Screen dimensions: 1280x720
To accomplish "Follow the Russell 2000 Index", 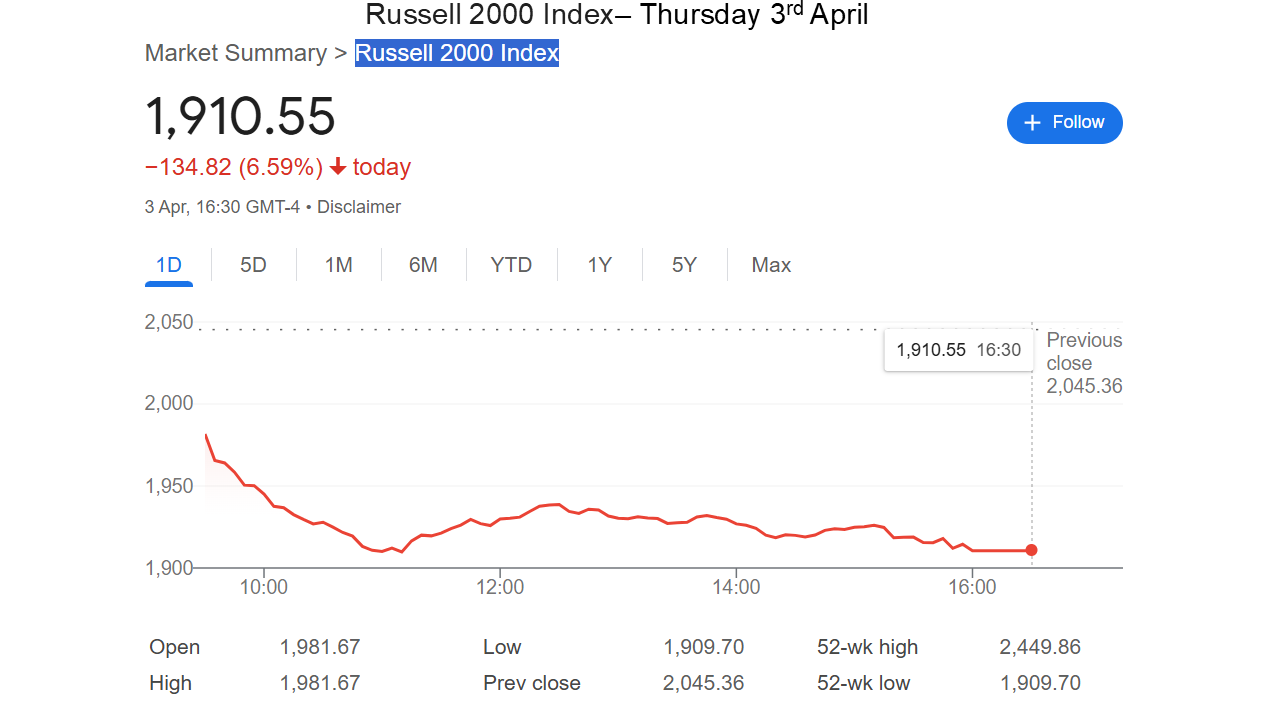I will pos(1064,123).
